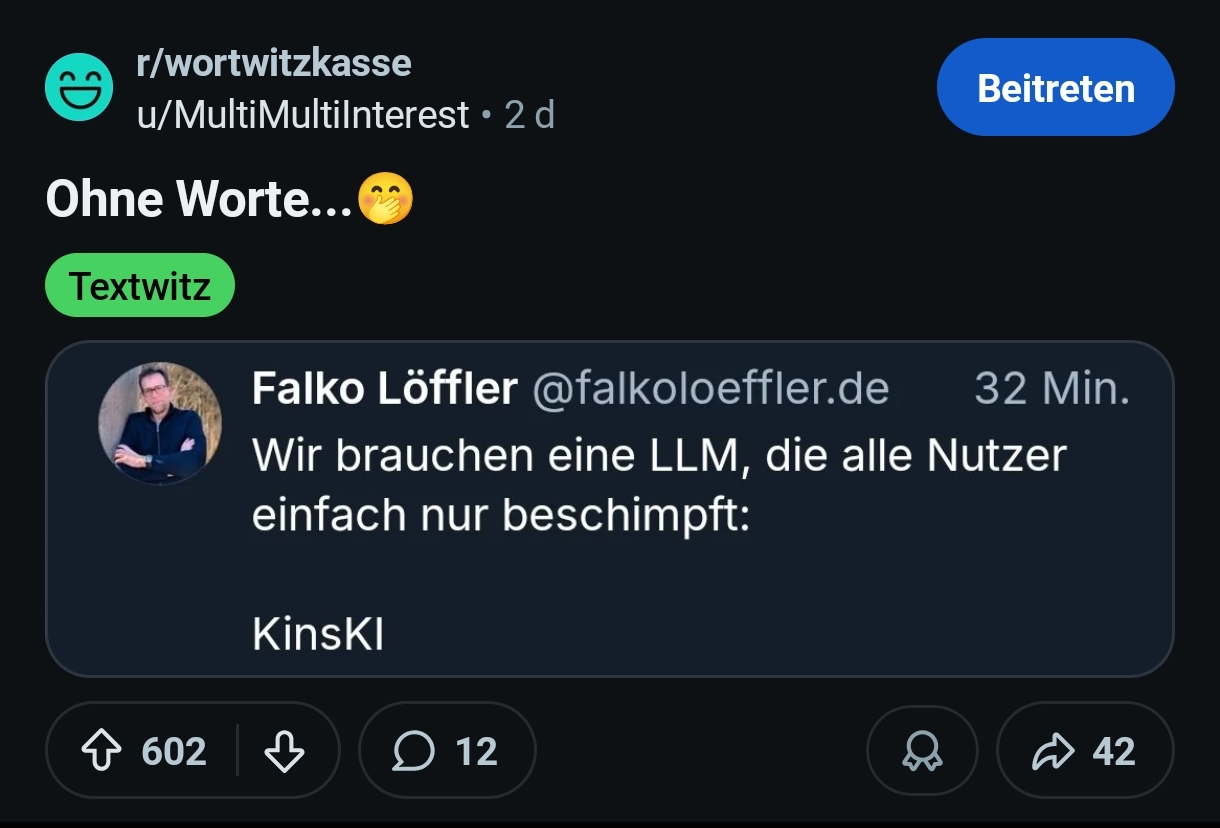The height and width of the screenshot is (828, 1220).
Task: Click the Falko Löffler display name
Action: [x=385, y=388]
